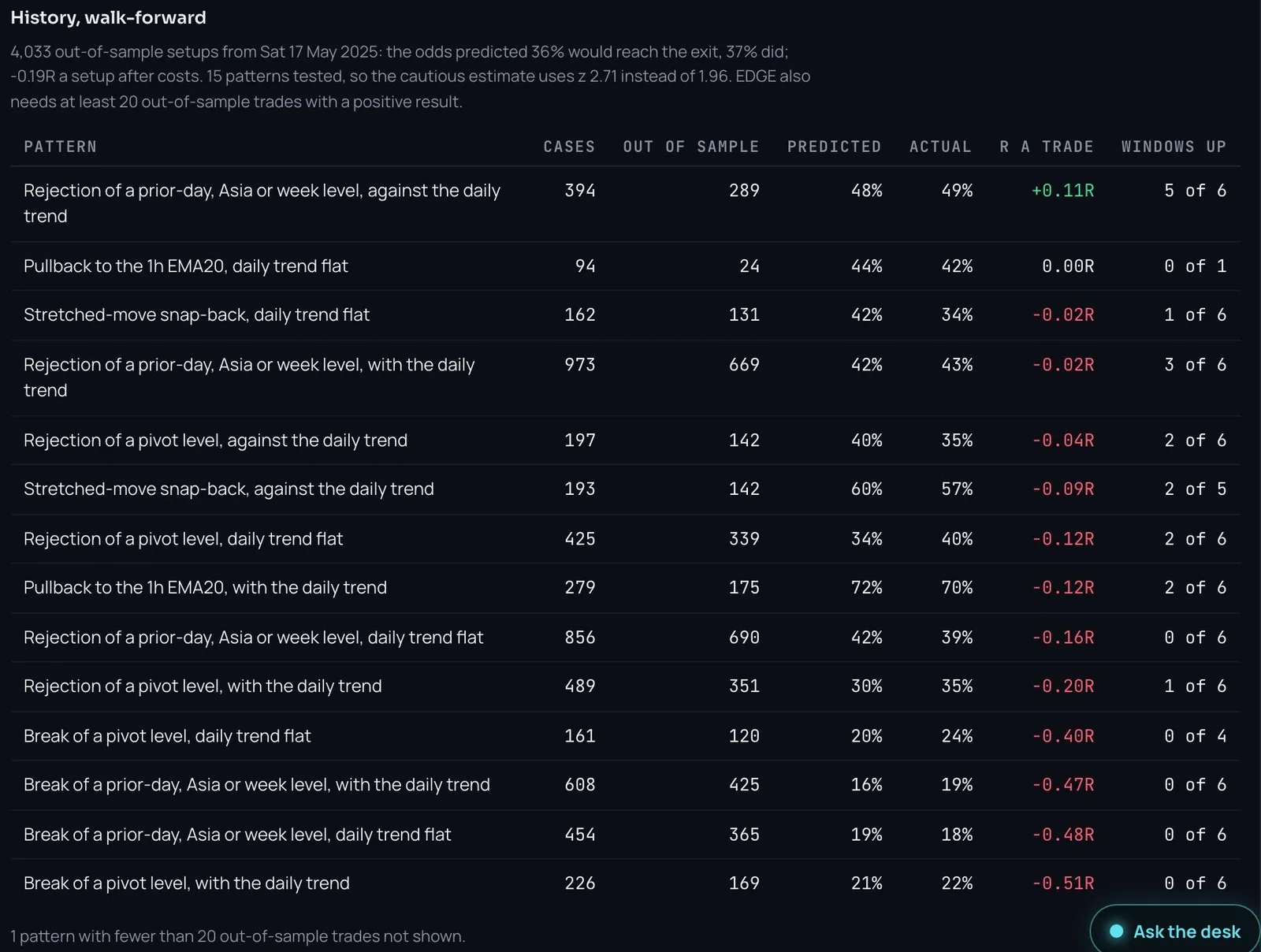Click the 690 out-of-sample value
The width and height of the screenshot is (1261, 952).
tap(744, 638)
